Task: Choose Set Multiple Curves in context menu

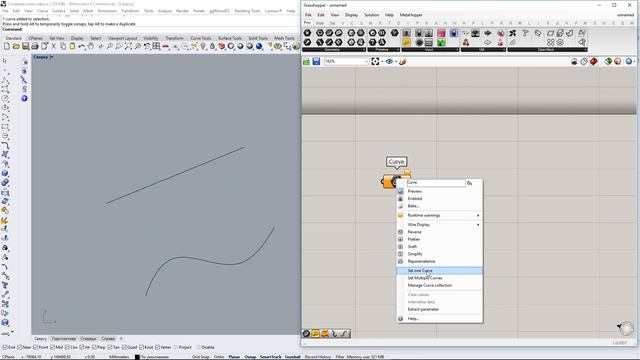Action: click(x=440, y=278)
